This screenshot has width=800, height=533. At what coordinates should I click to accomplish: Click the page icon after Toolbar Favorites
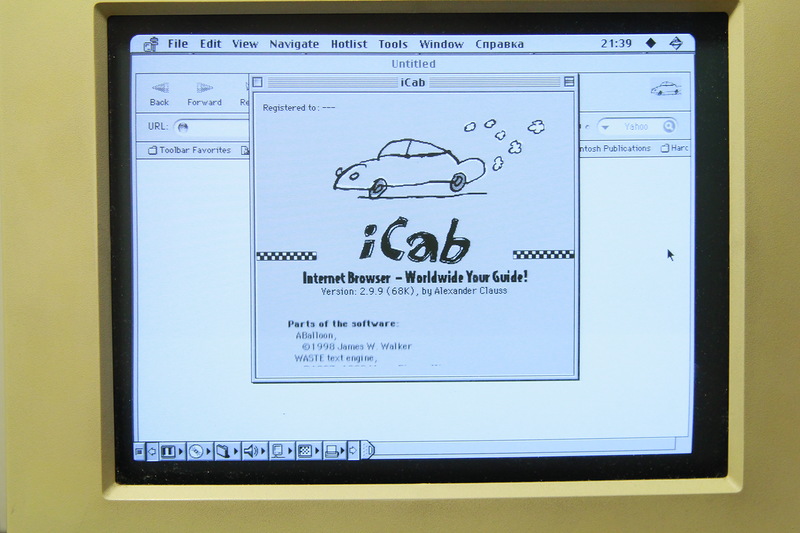coord(245,150)
